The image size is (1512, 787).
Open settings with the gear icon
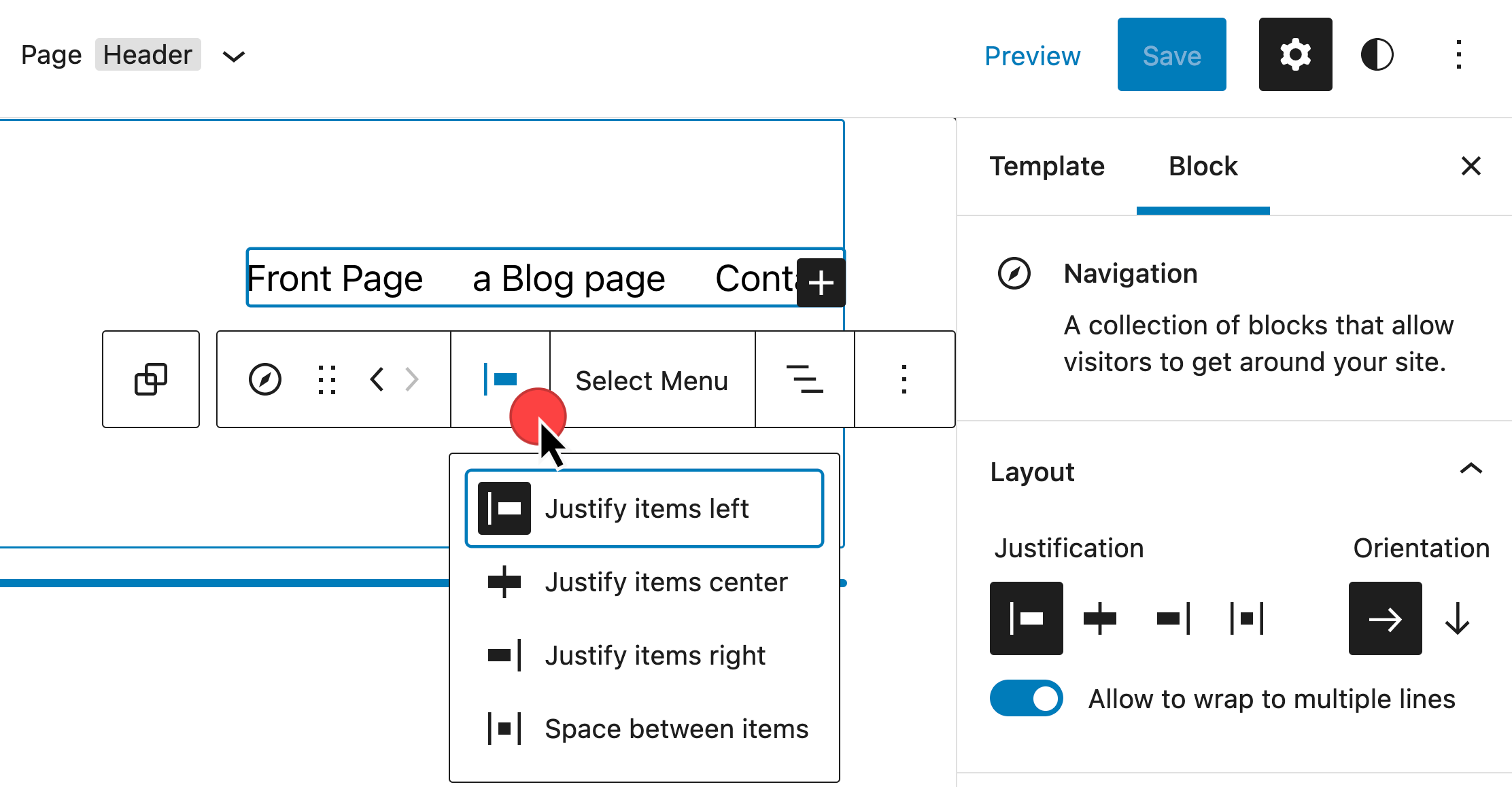click(1295, 55)
